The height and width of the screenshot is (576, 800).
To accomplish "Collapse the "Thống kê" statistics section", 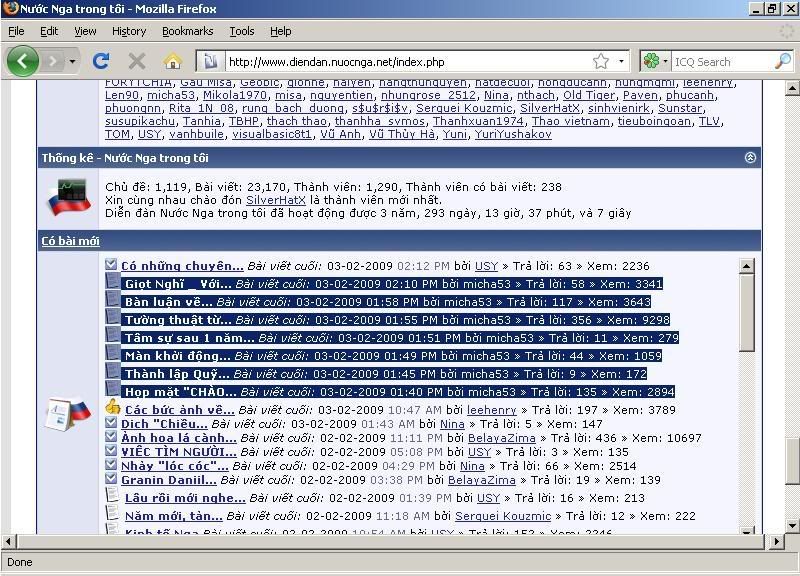I will pyautogui.click(x=750, y=158).
